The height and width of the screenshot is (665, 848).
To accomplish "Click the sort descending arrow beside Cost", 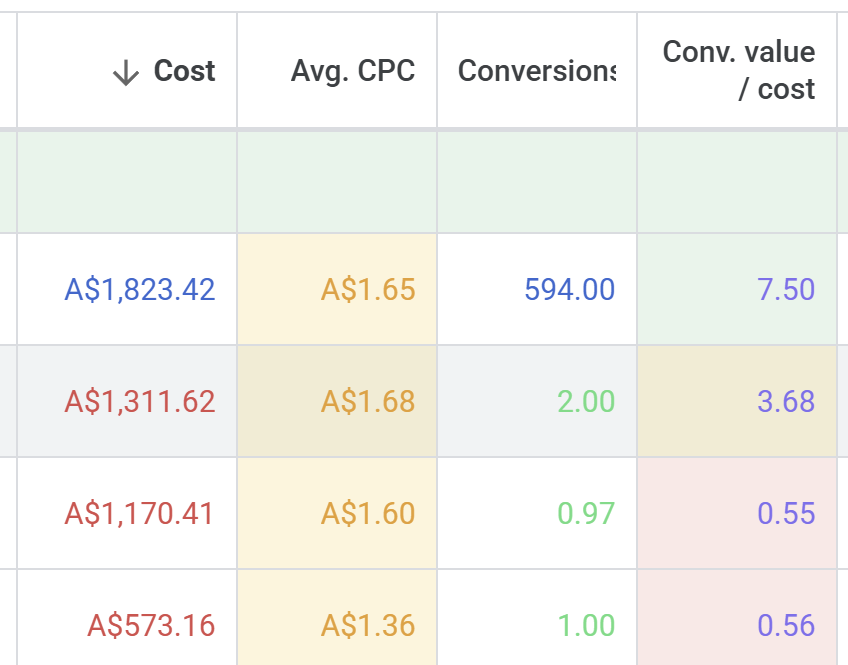I will (126, 72).
